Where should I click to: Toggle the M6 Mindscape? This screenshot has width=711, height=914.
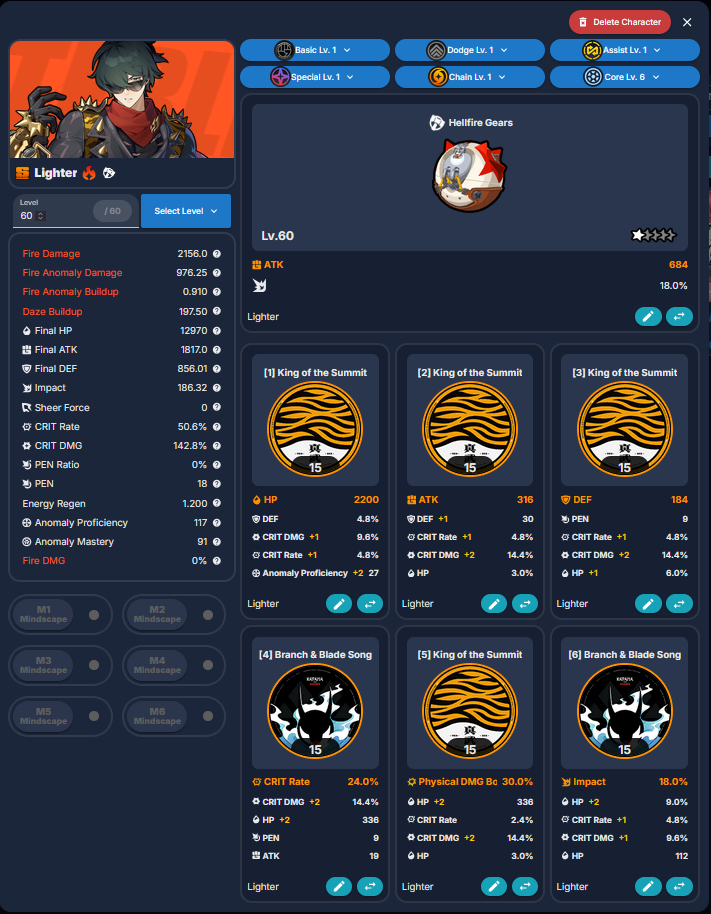pos(174,716)
